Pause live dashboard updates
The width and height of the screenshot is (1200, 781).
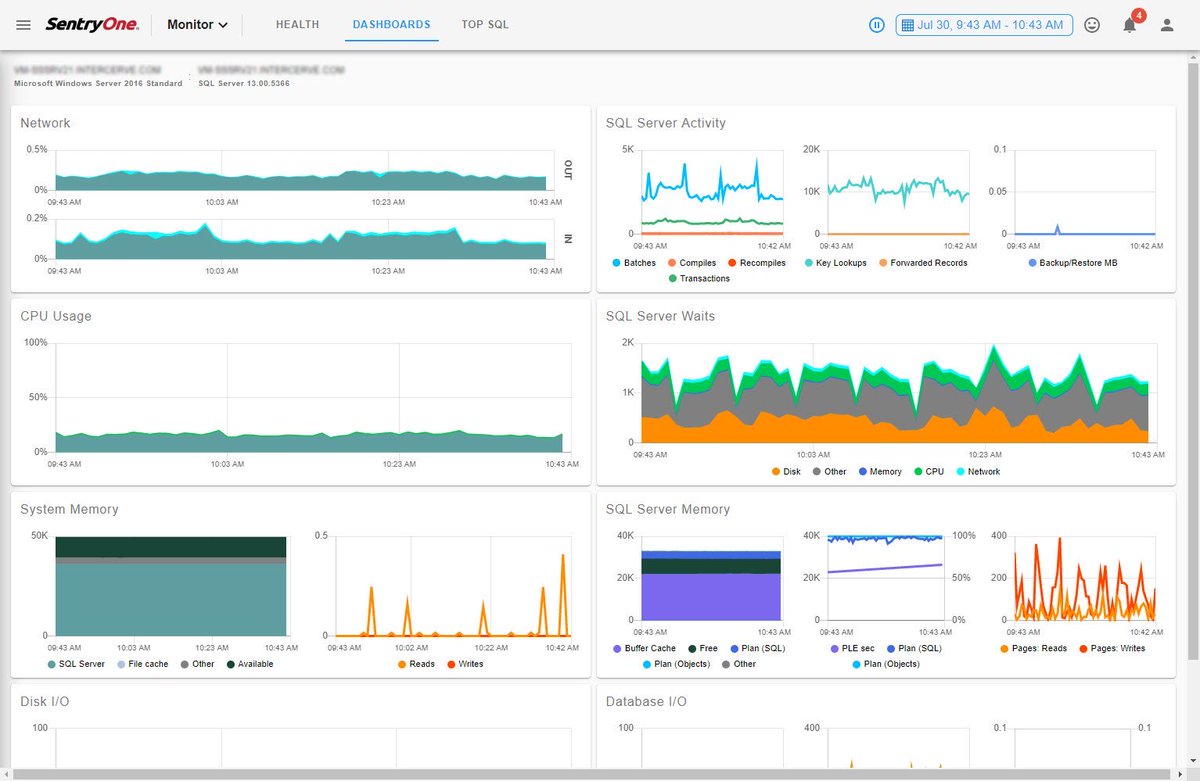(877, 25)
